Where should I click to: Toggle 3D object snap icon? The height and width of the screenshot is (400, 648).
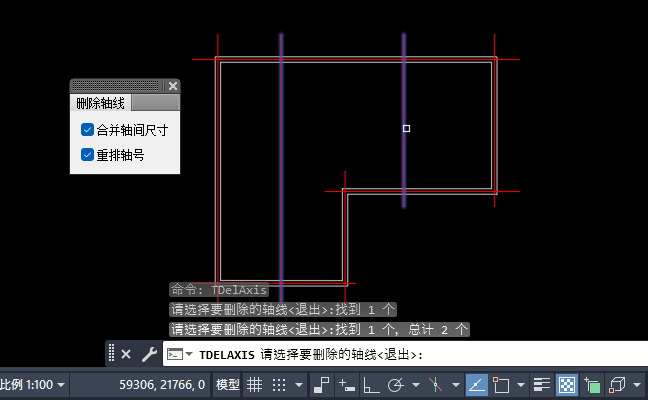point(617,385)
